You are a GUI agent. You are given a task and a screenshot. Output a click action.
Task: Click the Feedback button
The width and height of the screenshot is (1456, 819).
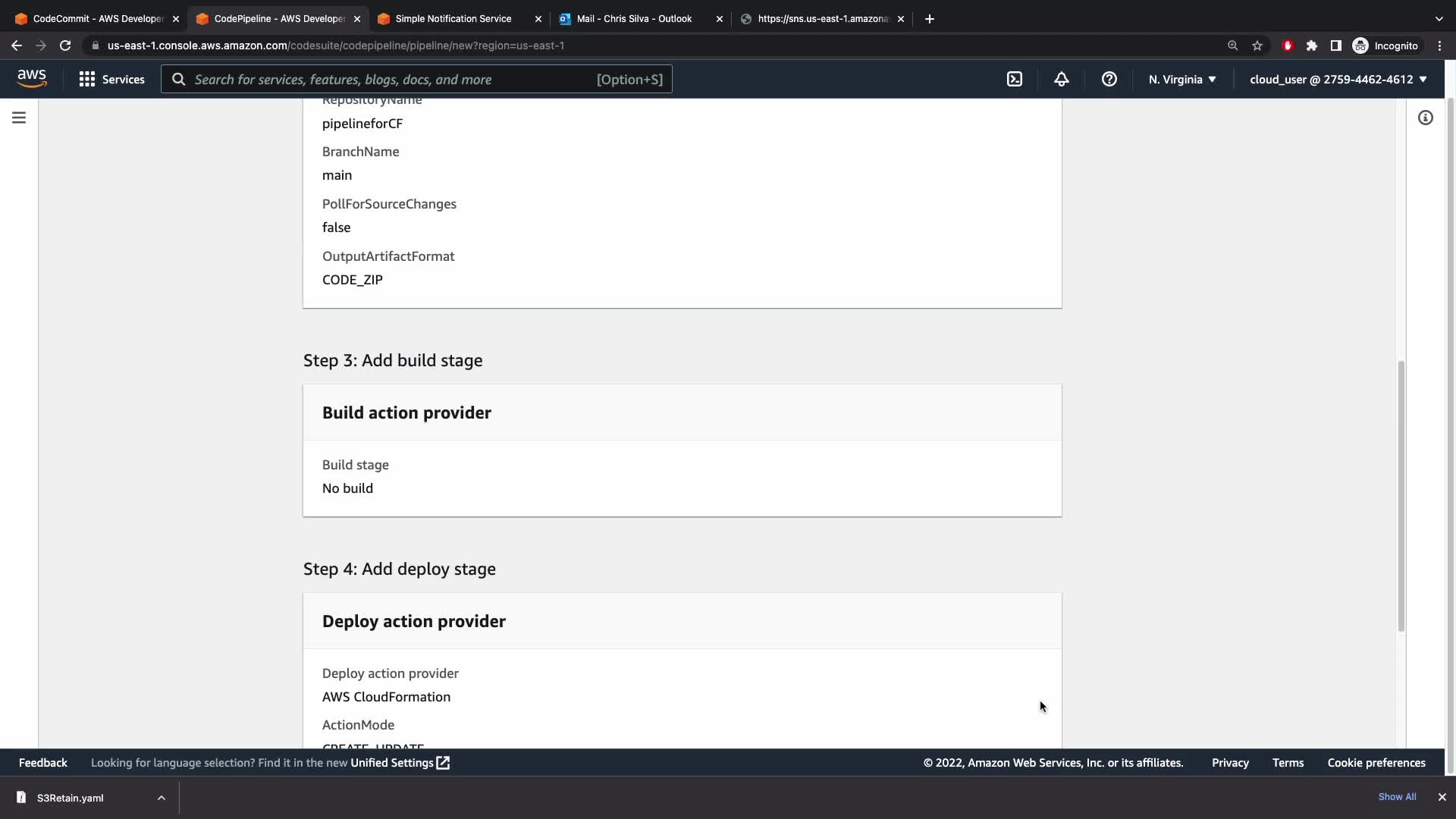tap(42, 763)
